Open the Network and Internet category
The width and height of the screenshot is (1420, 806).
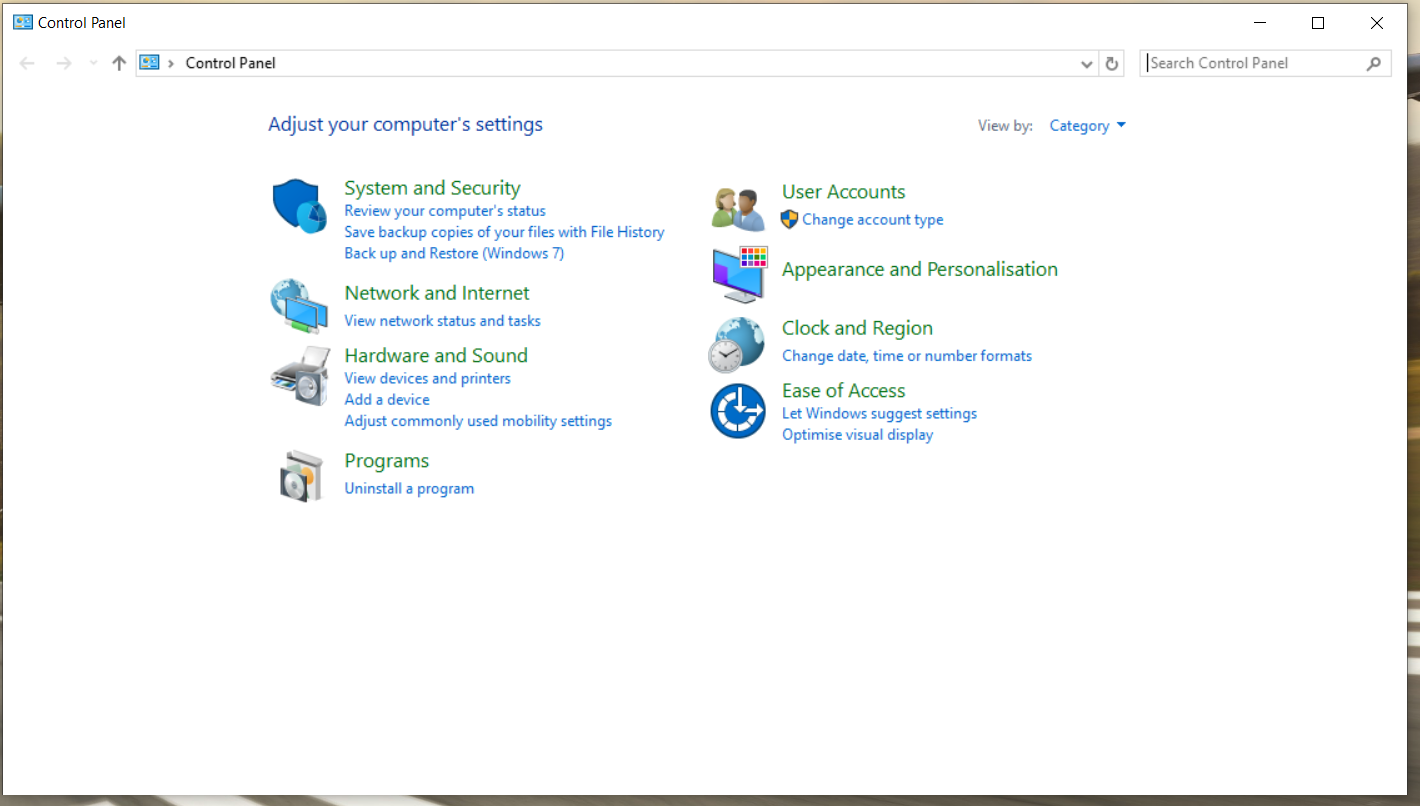[437, 293]
